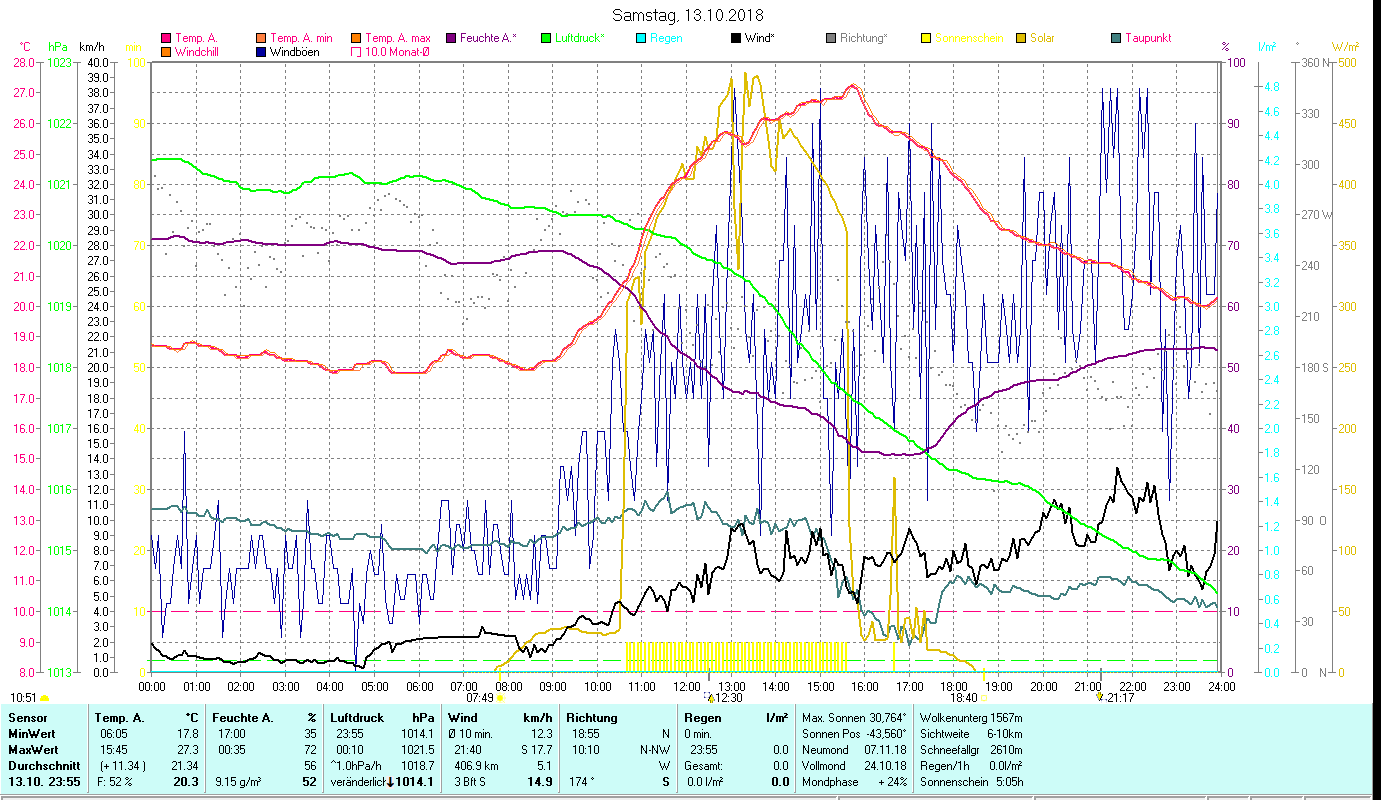This screenshot has height=800, width=1381.
Task: Click the purple Feuchte A. legend square
Action: click(x=451, y=39)
